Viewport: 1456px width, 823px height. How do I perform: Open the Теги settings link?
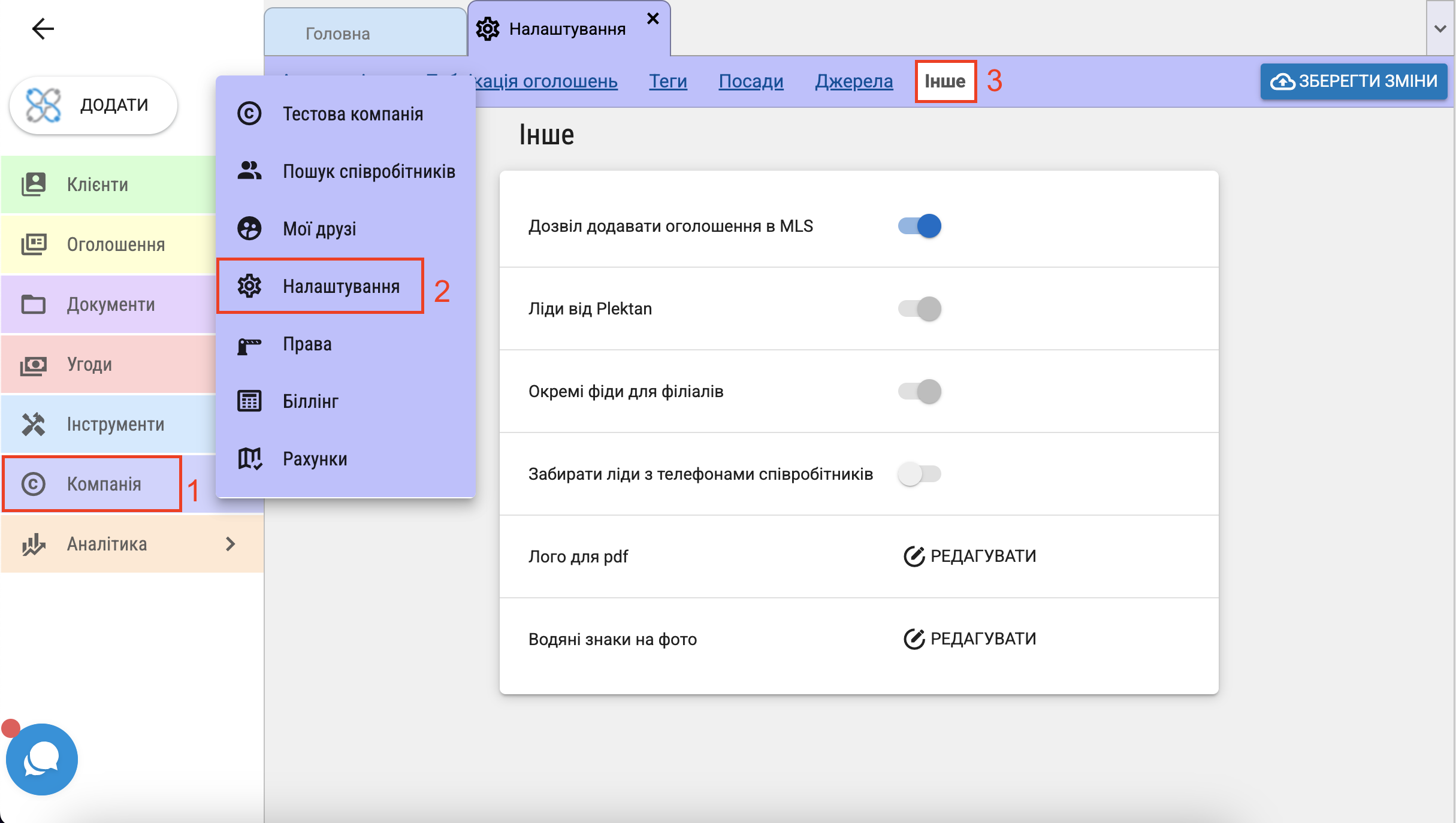[x=668, y=81]
